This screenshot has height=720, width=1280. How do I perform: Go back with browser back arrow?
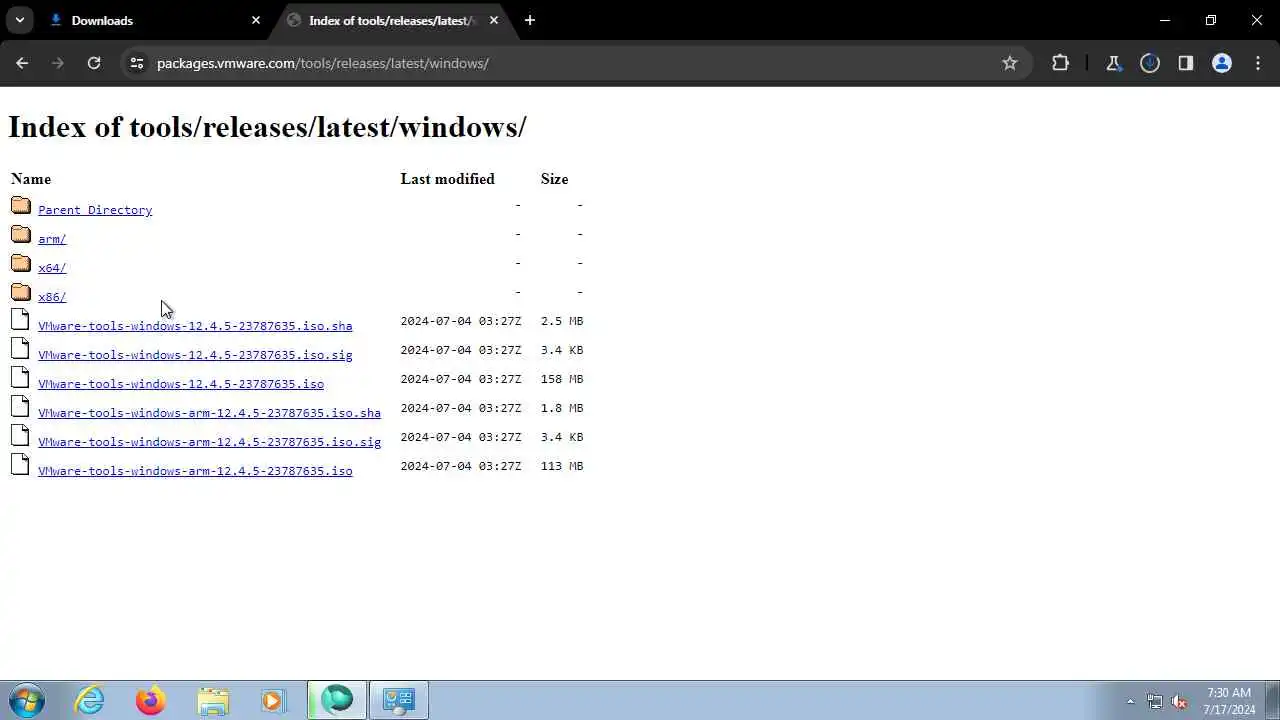[22, 63]
